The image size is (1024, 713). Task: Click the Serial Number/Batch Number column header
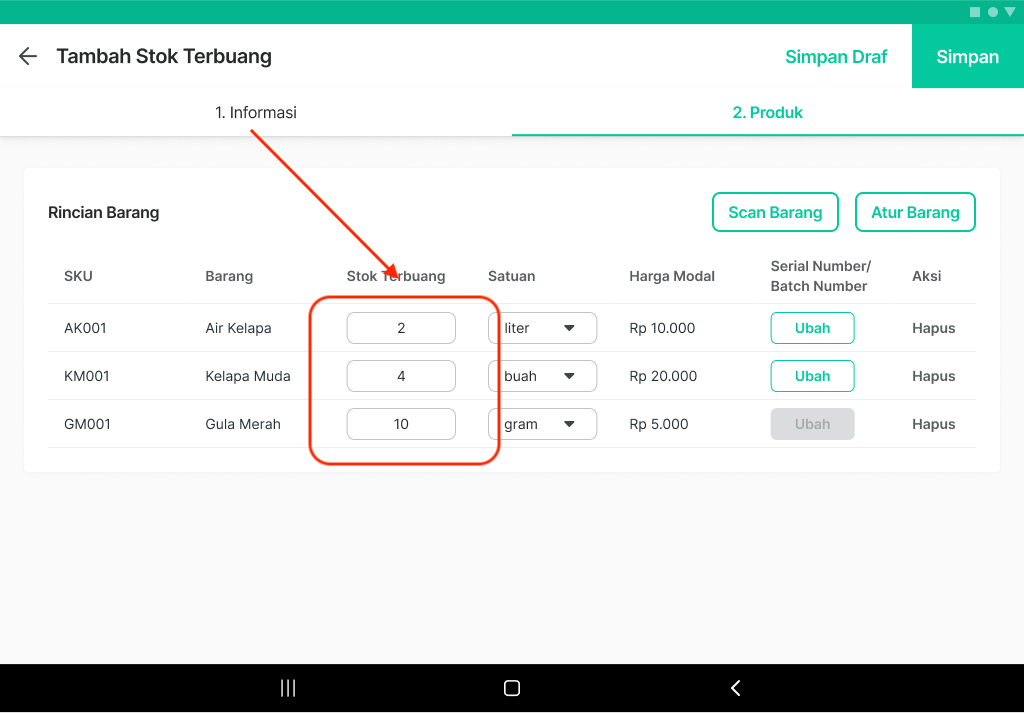pos(821,276)
